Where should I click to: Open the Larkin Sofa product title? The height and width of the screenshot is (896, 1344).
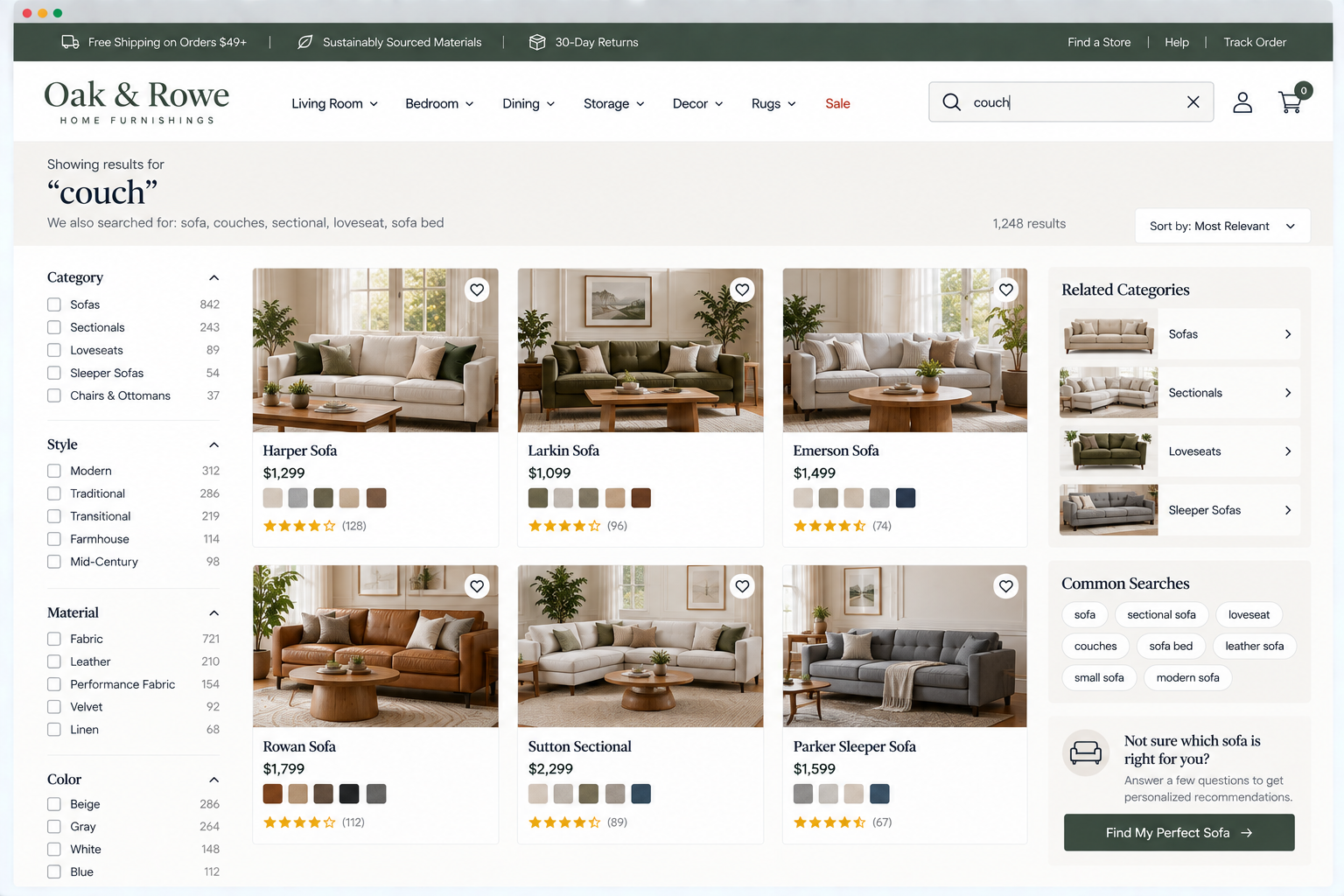click(563, 451)
